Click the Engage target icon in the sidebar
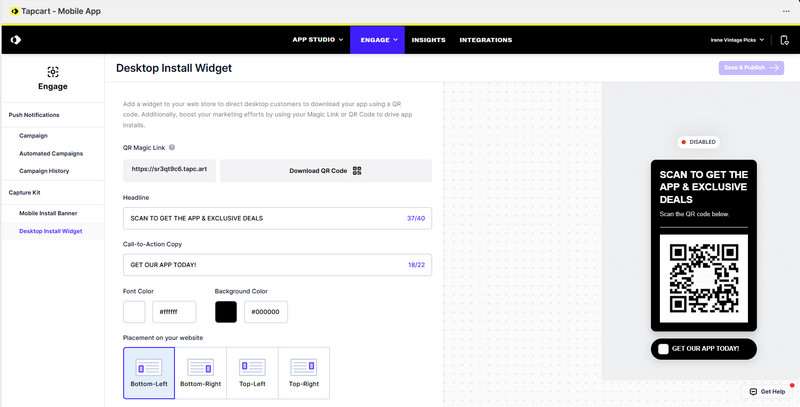The width and height of the screenshot is (800, 407). coord(53,71)
